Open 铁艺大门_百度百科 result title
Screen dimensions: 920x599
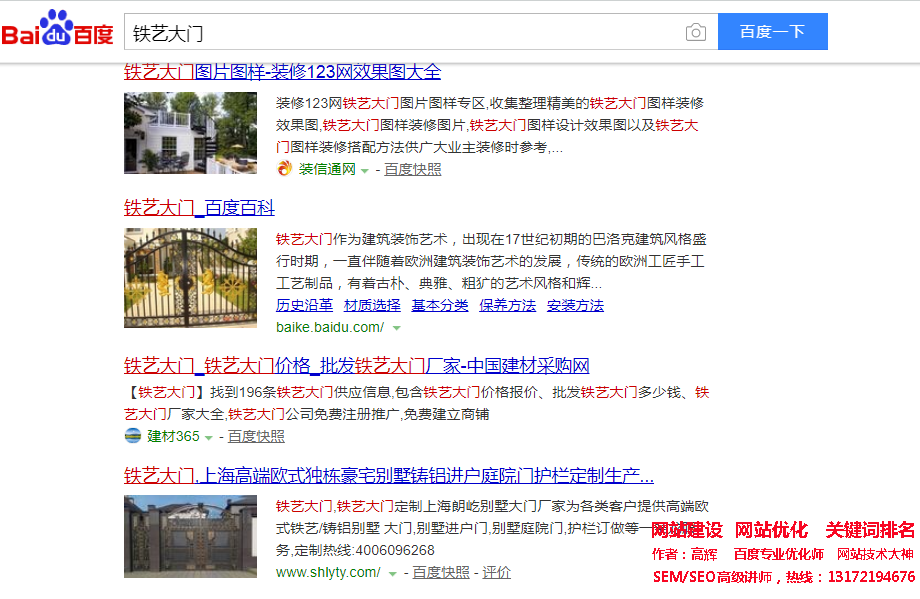(199, 208)
